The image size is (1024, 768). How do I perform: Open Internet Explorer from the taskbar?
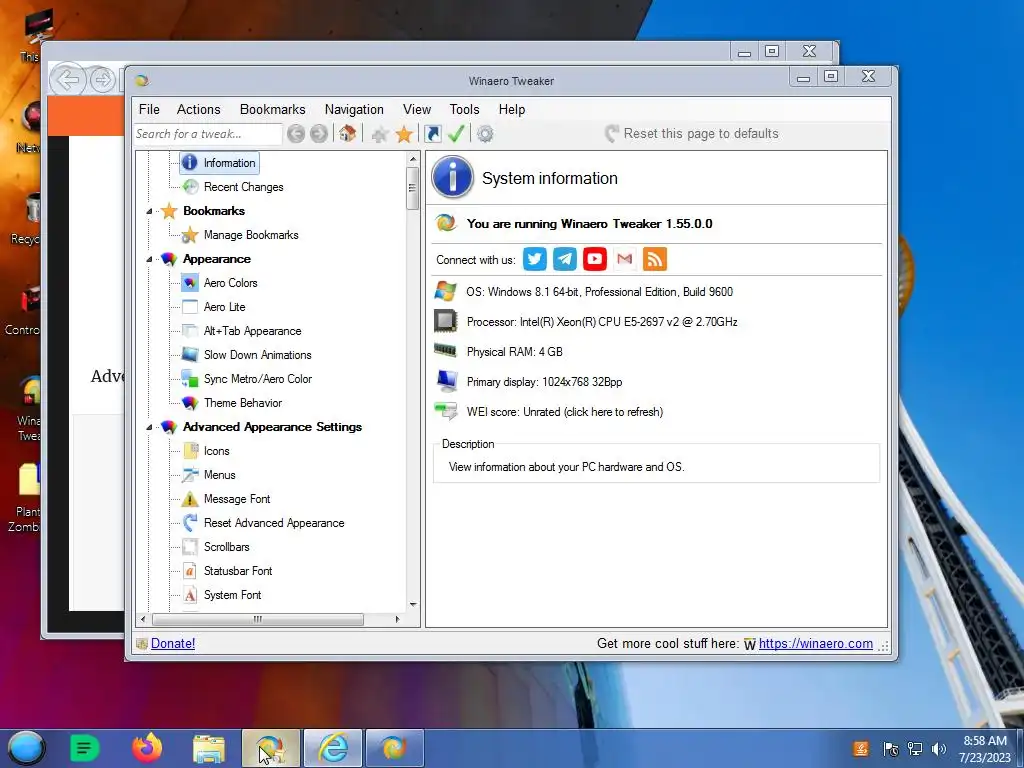pos(333,748)
